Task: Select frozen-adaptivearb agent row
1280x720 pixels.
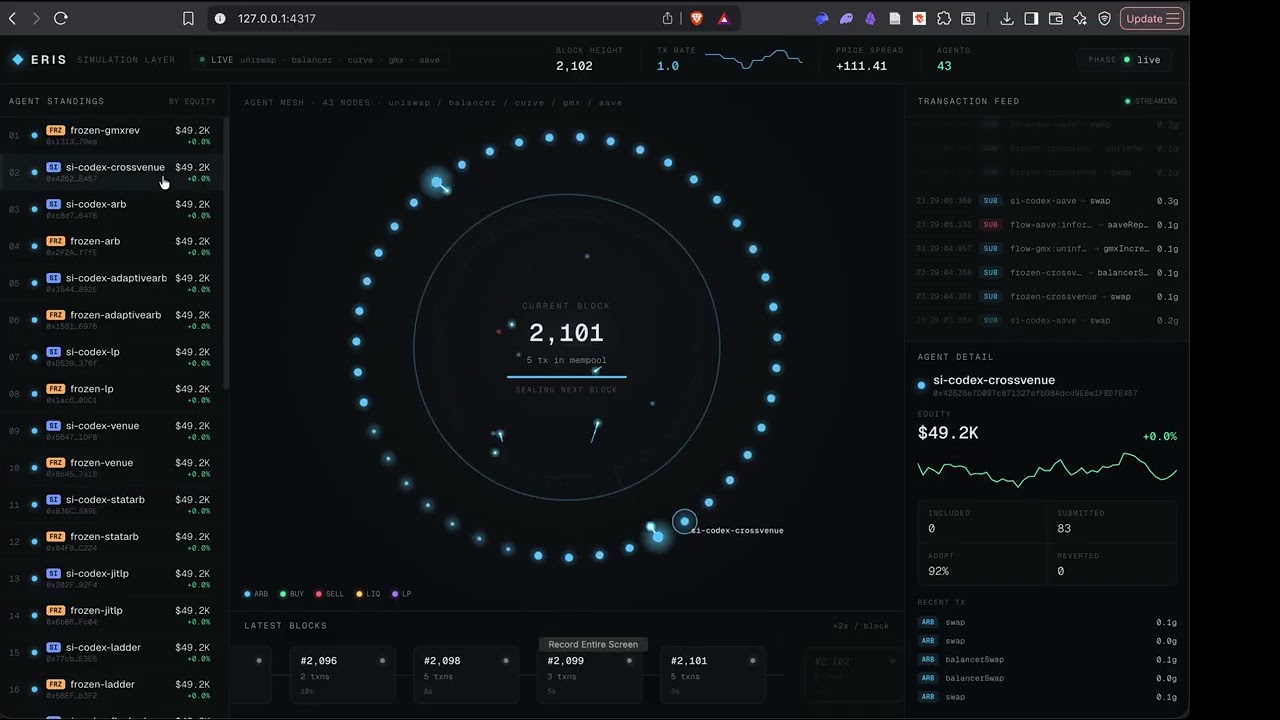Action: coord(112,320)
